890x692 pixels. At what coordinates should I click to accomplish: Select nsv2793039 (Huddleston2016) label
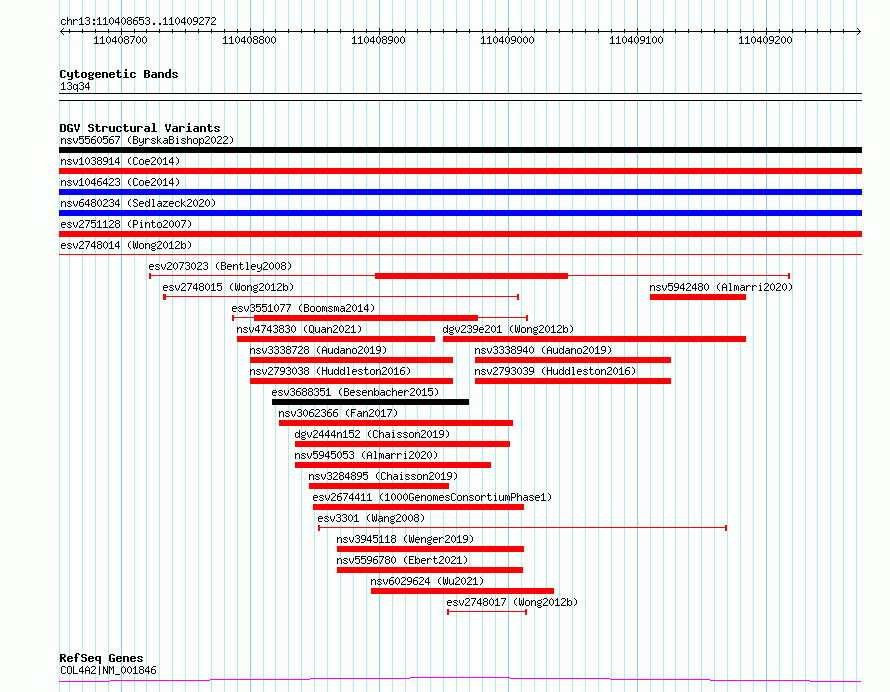tap(555, 371)
